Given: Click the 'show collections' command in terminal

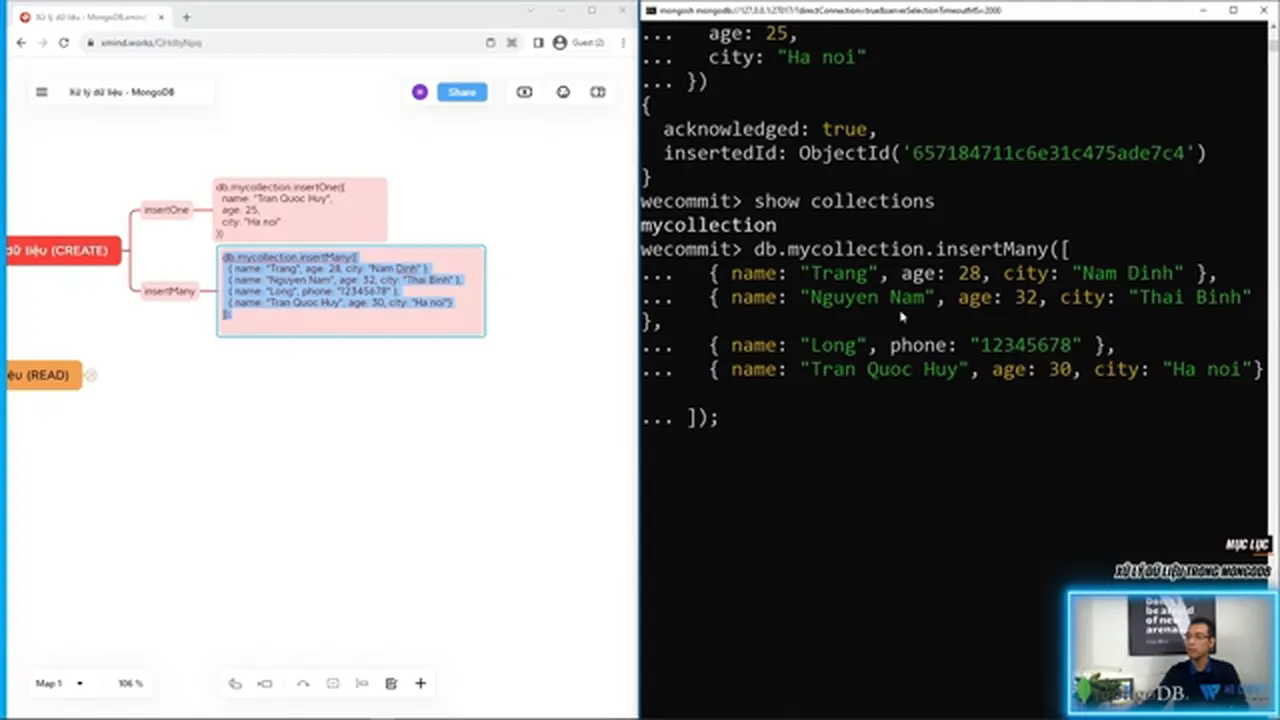Looking at the screenshot, I should click(844, 201).
